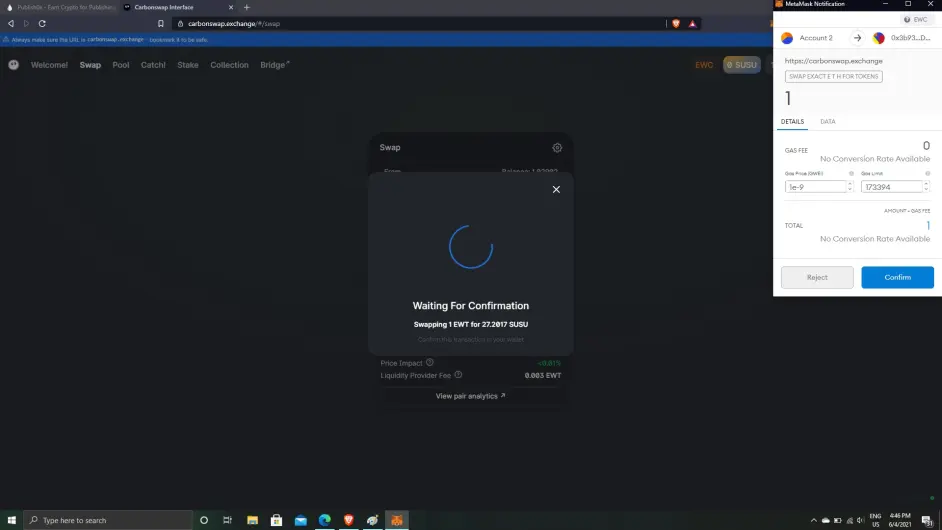Screen dimensions: 942x530
Task: Click the Gas Price info icon
Action: (x=851, y=174)
